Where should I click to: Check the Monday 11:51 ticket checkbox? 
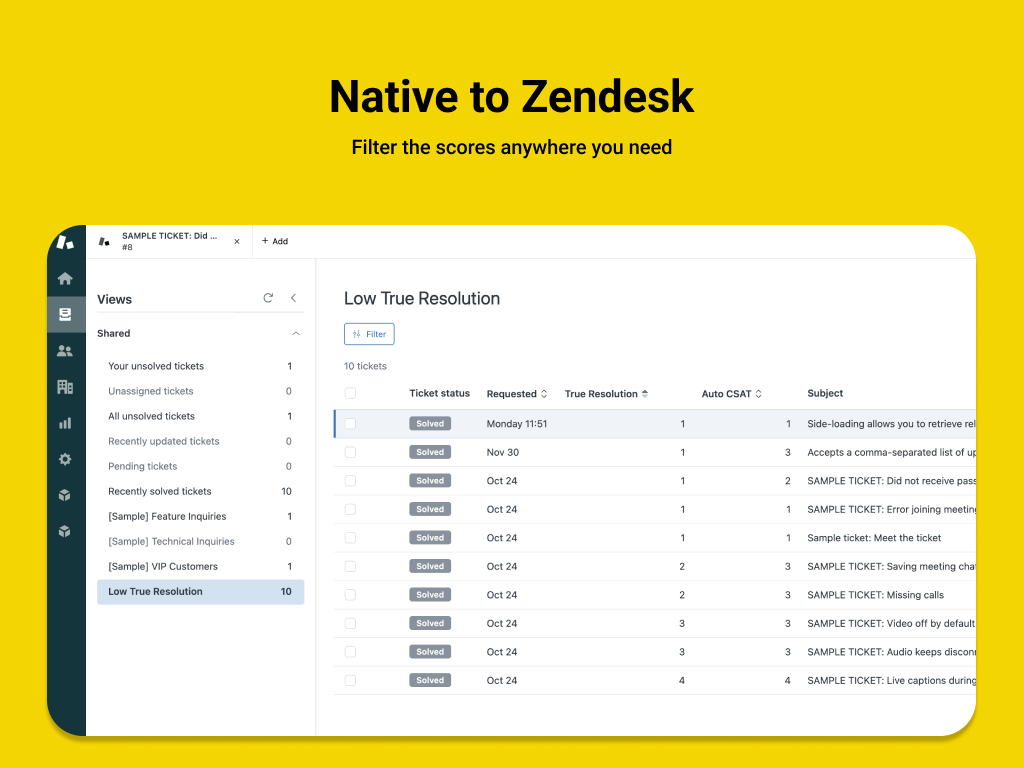pyautogui.click(x=351, y=424)
